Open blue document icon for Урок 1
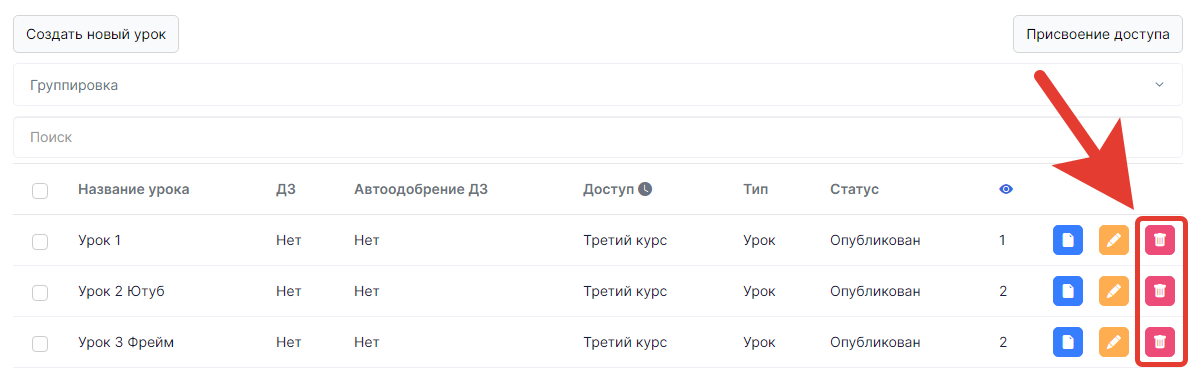The image size is (1201, 384). pos(1068,240)
